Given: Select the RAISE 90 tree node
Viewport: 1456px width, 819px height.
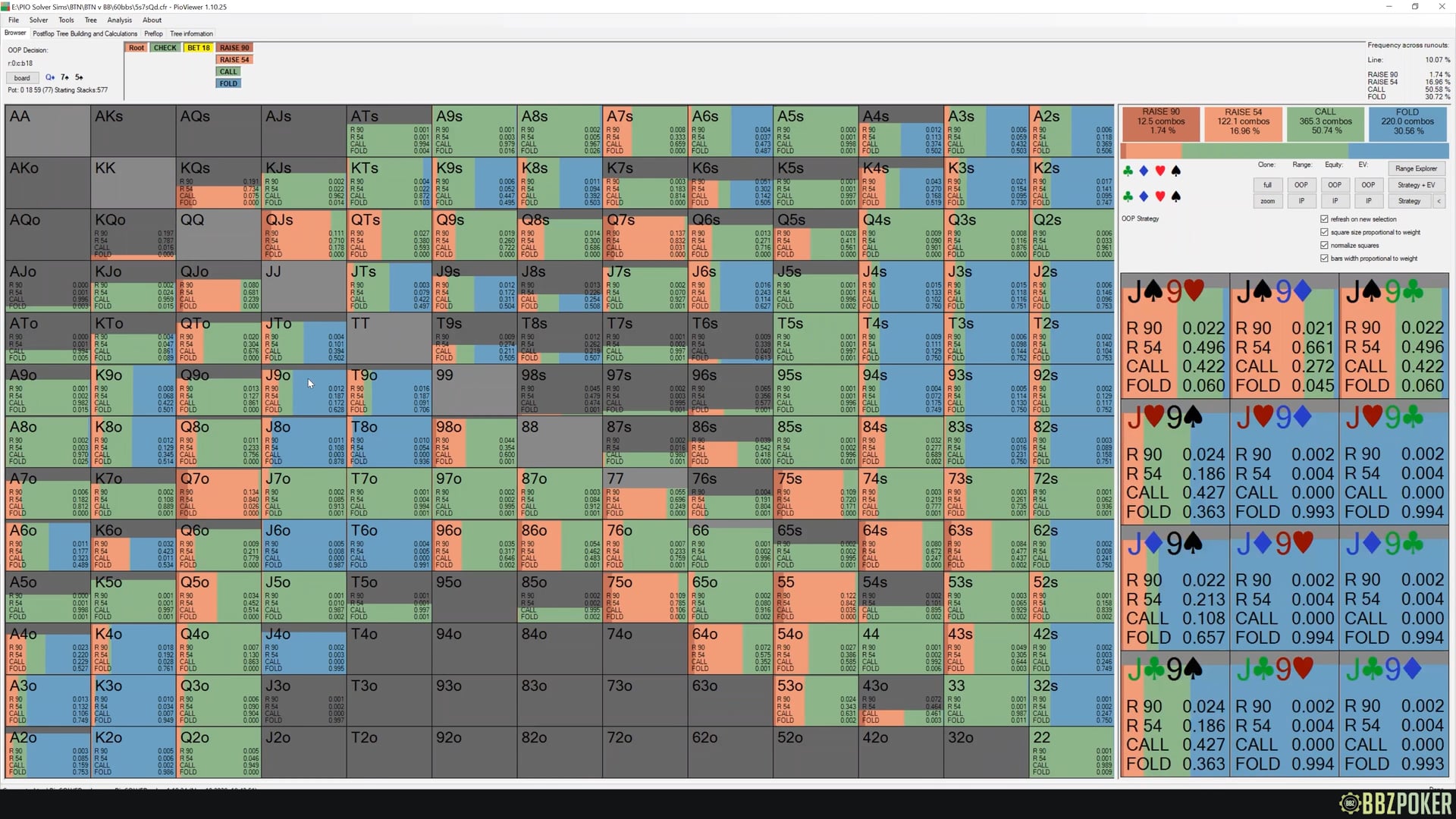Looking at the screenshot, I should point(234,48).
